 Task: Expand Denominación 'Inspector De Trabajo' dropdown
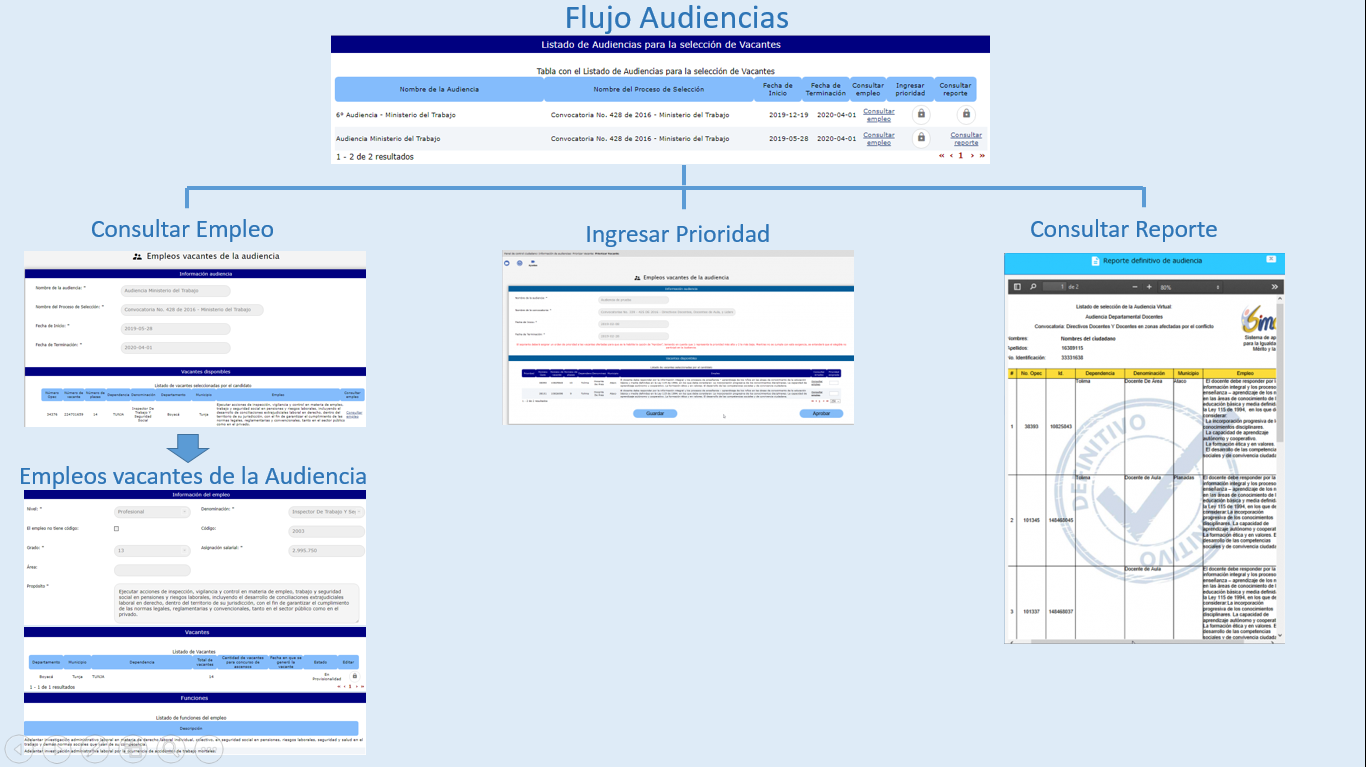point(326,512)
